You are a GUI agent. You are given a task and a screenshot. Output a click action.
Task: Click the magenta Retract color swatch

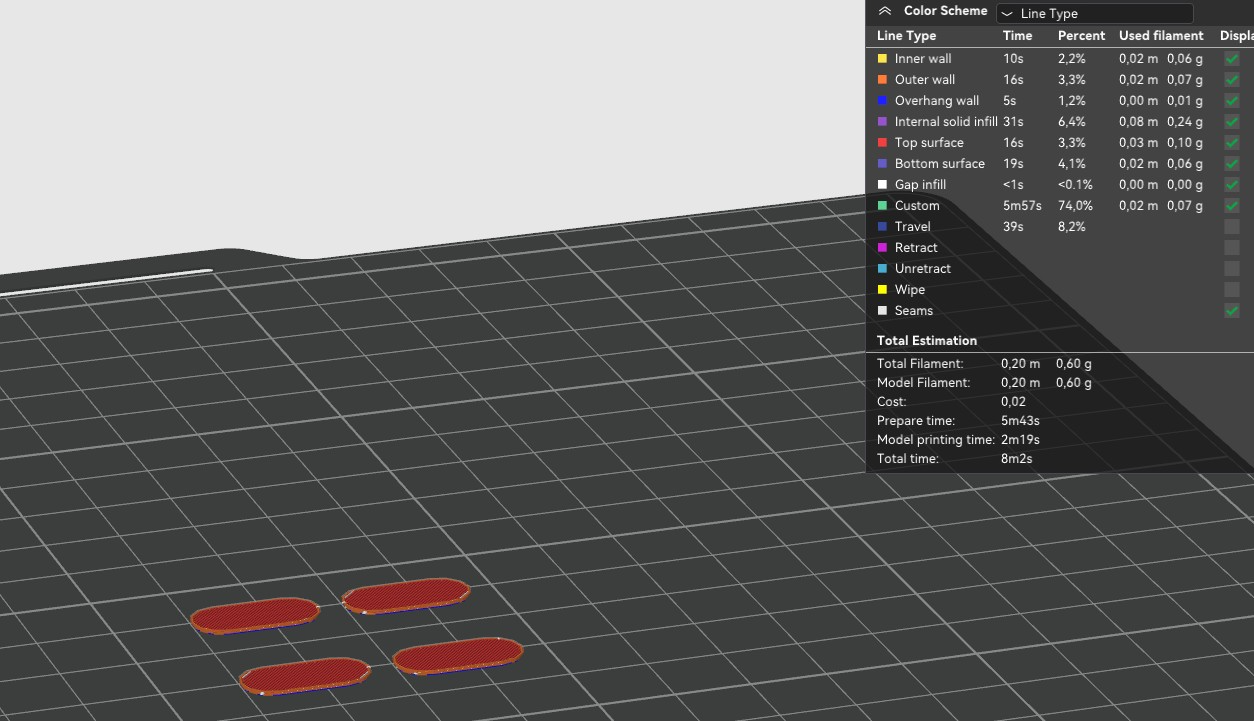pos(882,248)
